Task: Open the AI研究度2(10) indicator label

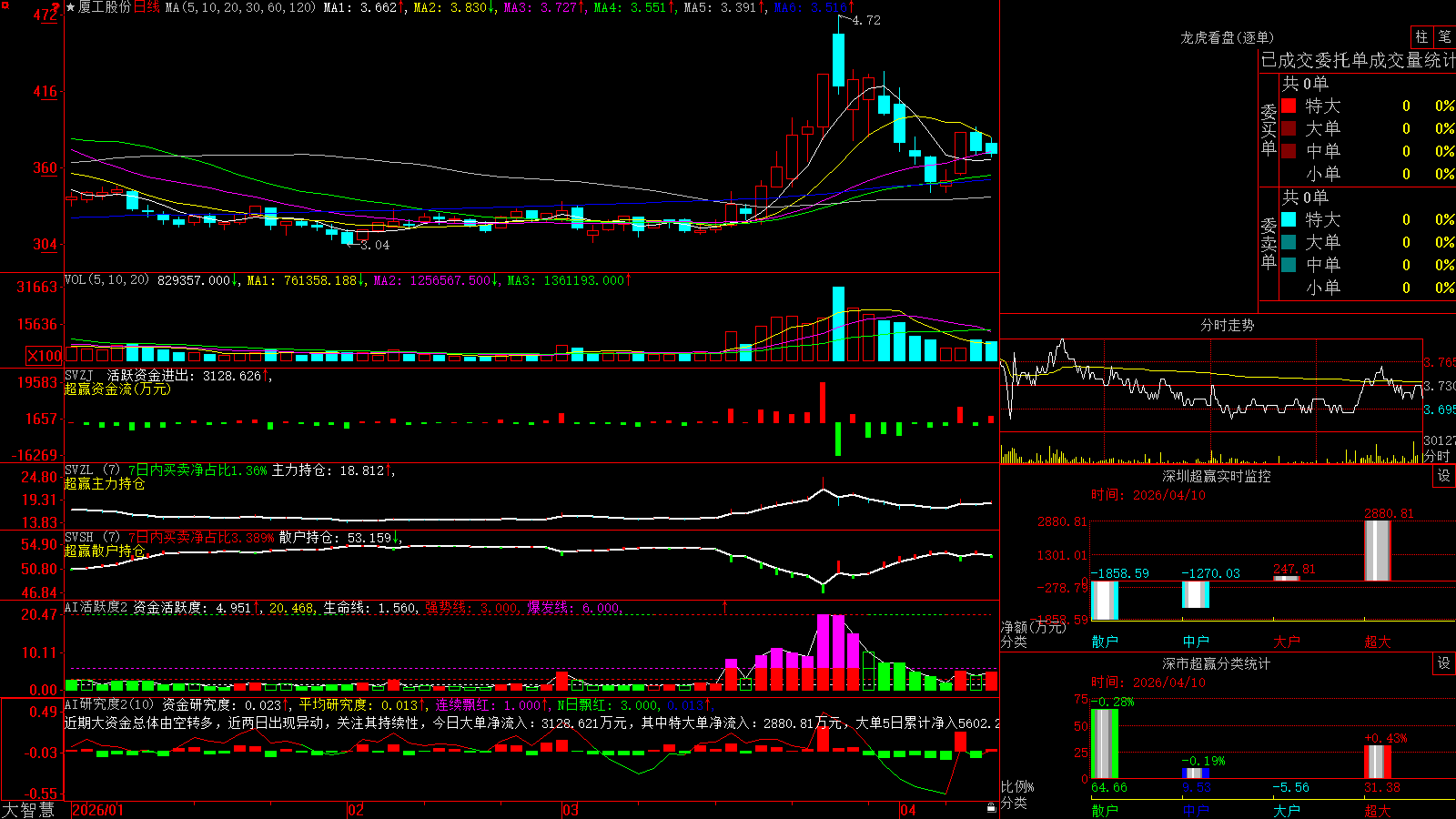Action: pos(109,704)
